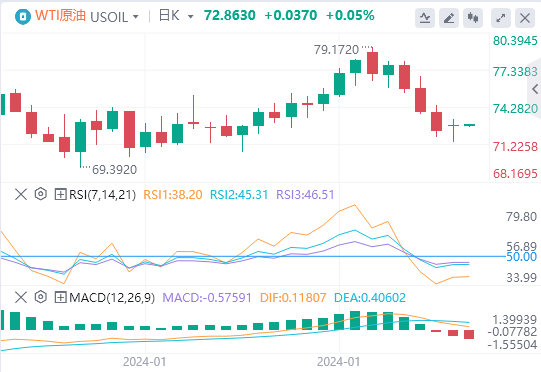541x372 pixels.
Task: Click RSI(7,14,21) indicator label
Action: coord(102,195)
